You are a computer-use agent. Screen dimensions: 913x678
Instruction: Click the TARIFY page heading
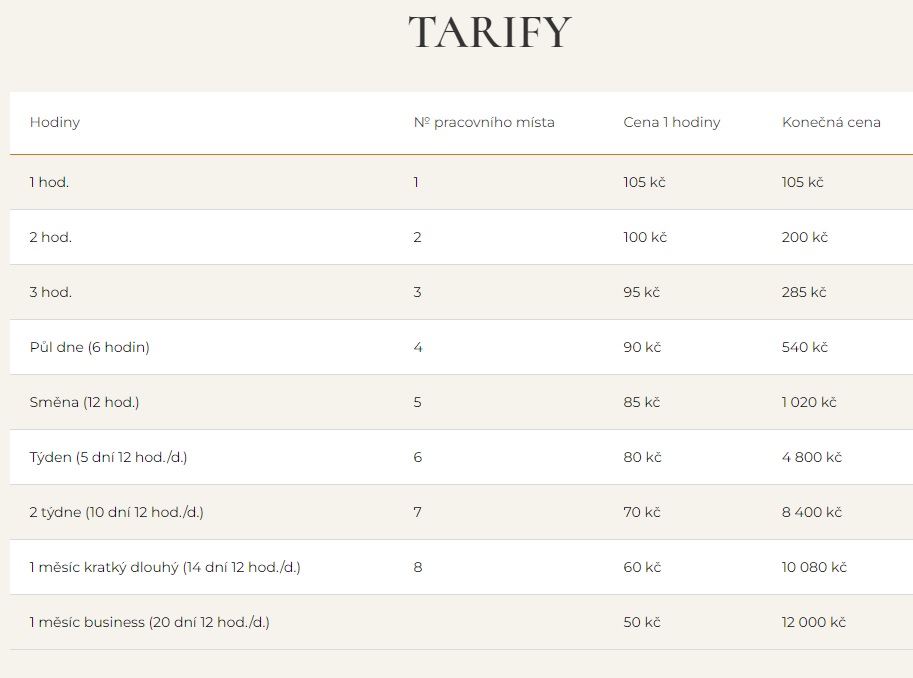click(x=490, y=32)
